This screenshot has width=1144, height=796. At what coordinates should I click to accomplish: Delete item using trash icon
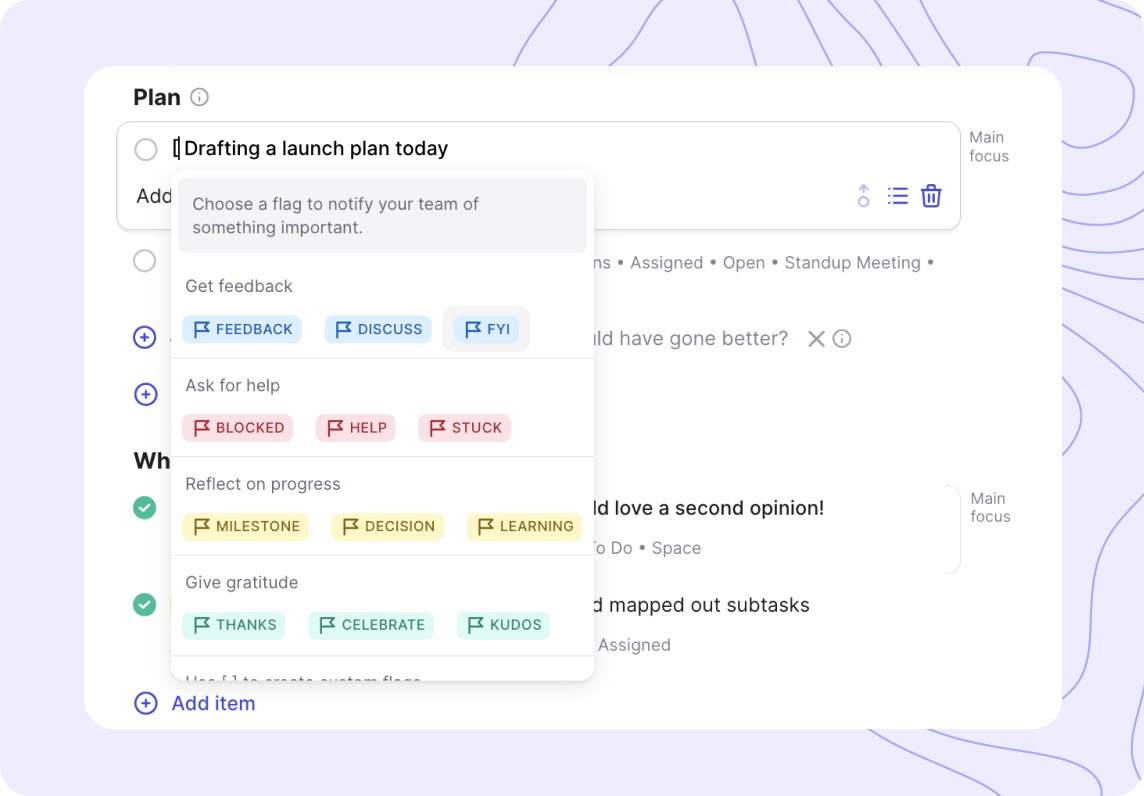(x=931, y=196)
